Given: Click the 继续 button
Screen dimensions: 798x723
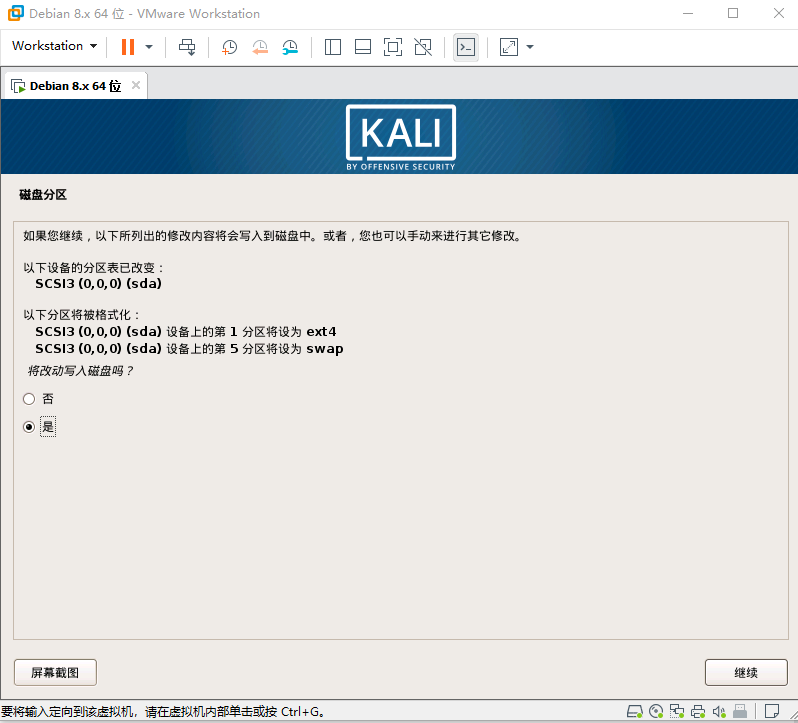Looking at the screenshot, I should (x=746, y=673).
